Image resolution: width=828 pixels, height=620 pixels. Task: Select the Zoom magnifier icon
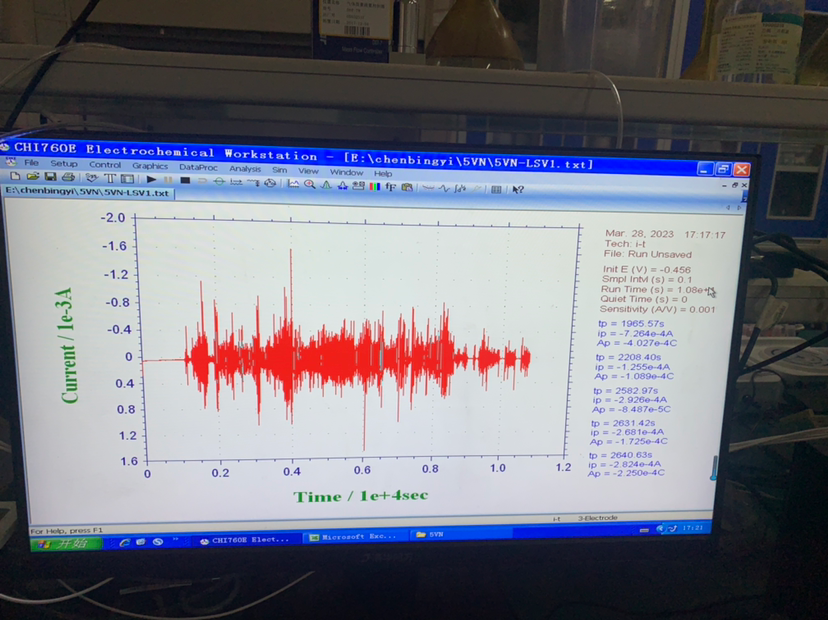click(x=309, y=184)
